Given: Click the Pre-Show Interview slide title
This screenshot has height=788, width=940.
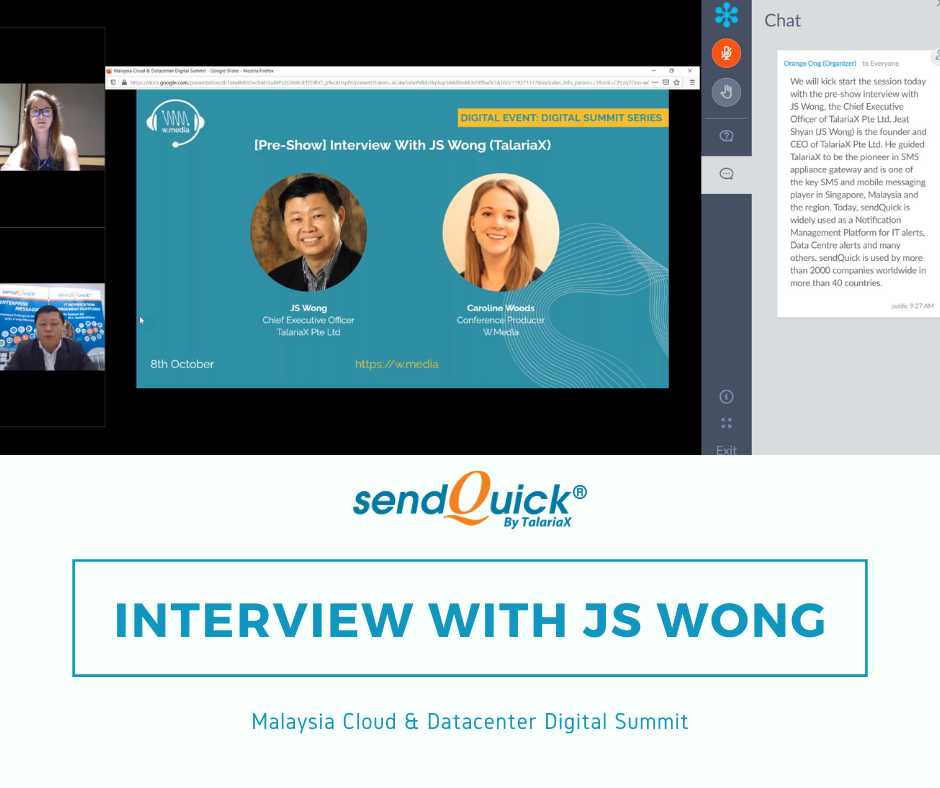Looking at the screenshot, I should tap(402, 145).
